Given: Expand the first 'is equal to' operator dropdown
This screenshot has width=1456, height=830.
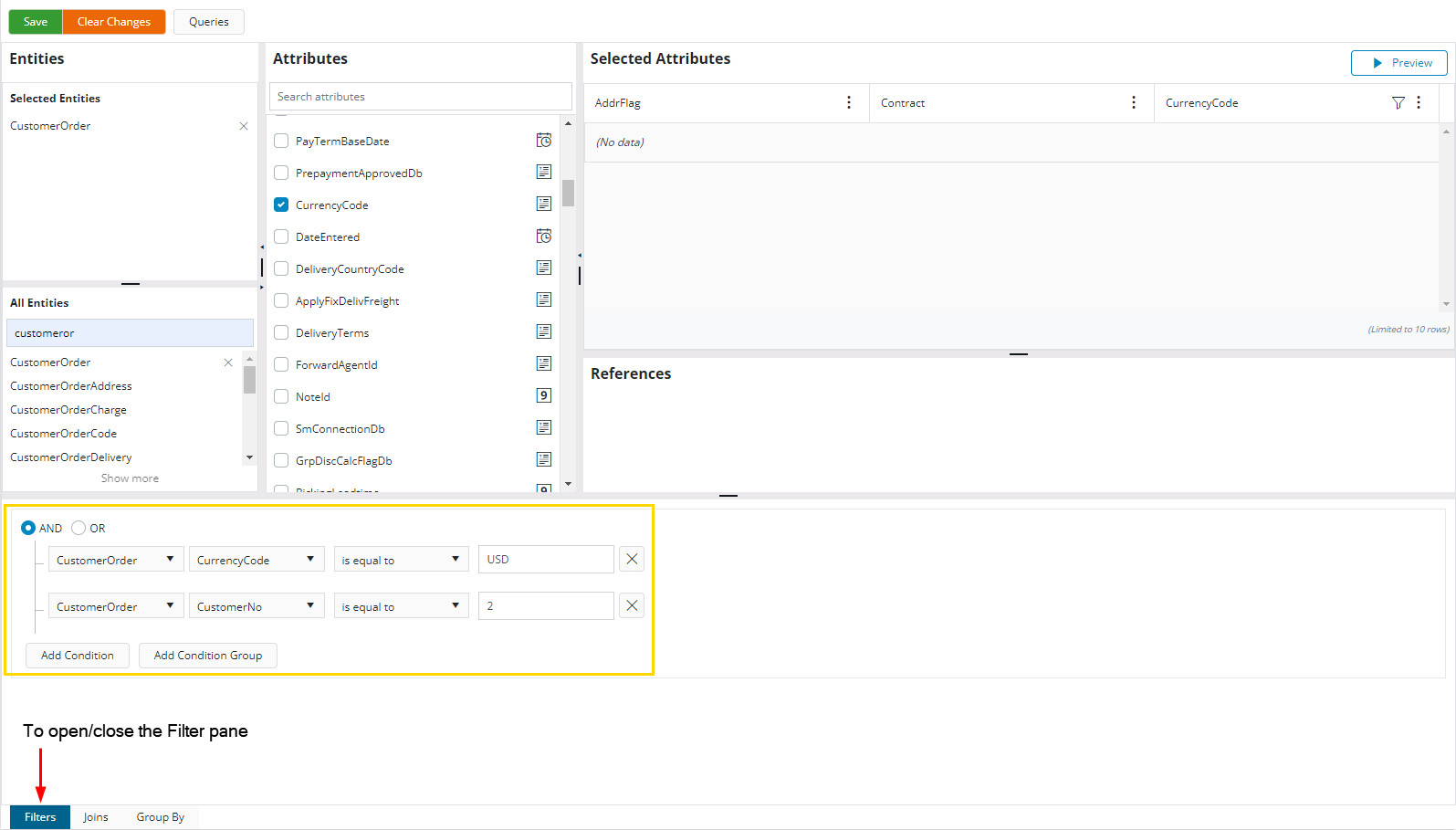Looking at the screenshot, I should coord(401,560).
